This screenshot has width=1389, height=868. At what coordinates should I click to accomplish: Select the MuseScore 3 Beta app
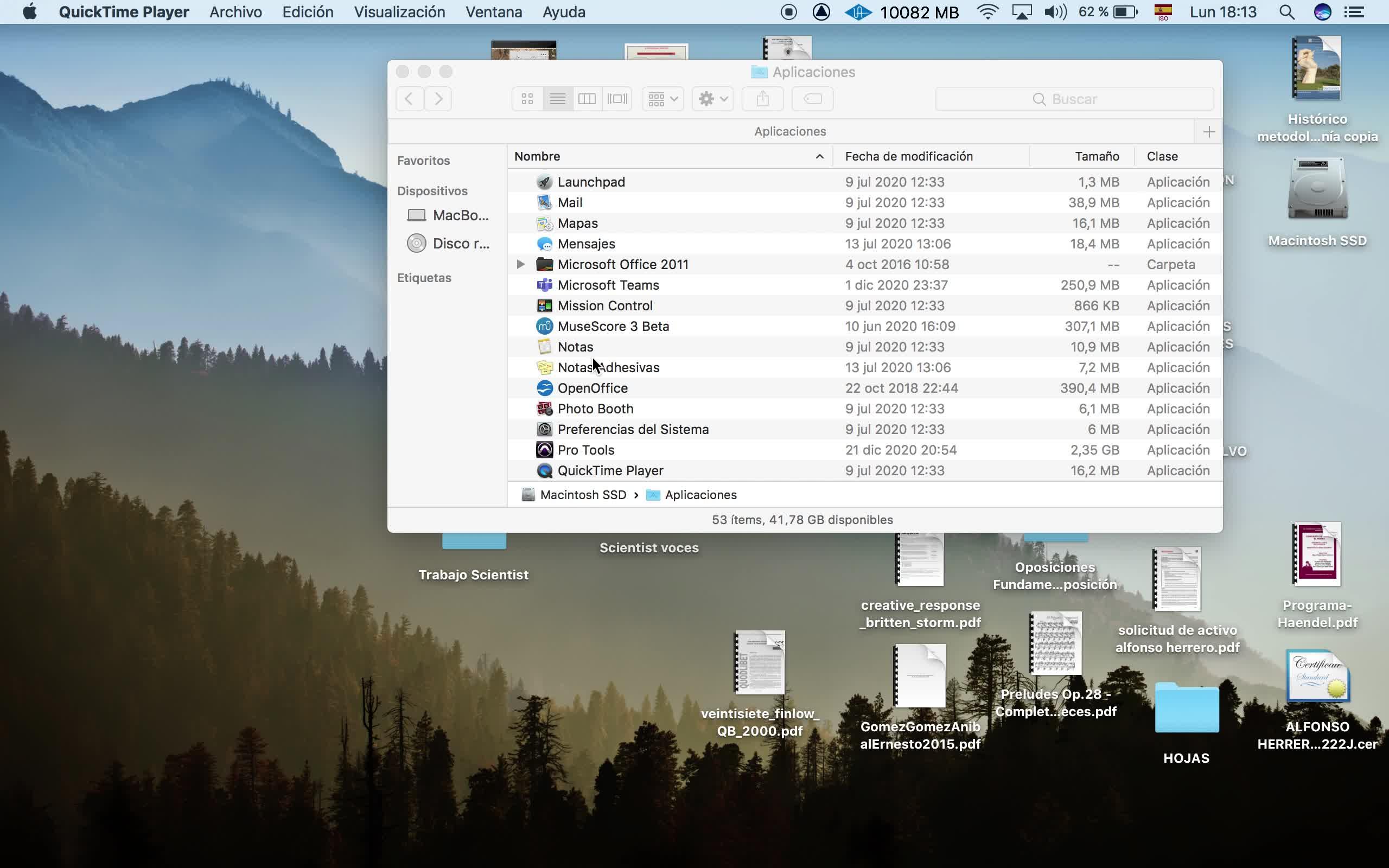[x=613, y=326]
